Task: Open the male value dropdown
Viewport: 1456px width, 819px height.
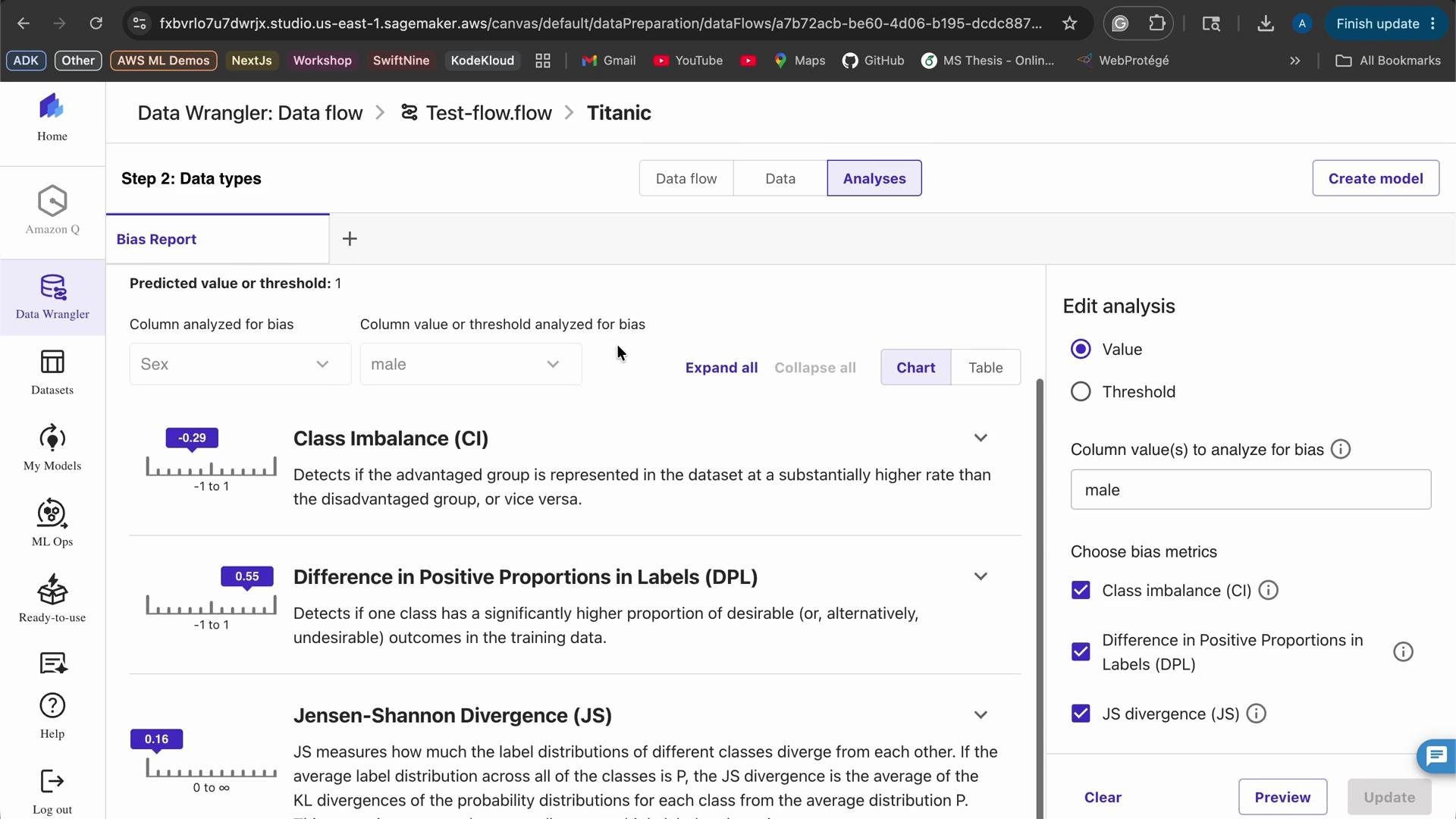Action: pyautogui.click(x=470, y=364)
